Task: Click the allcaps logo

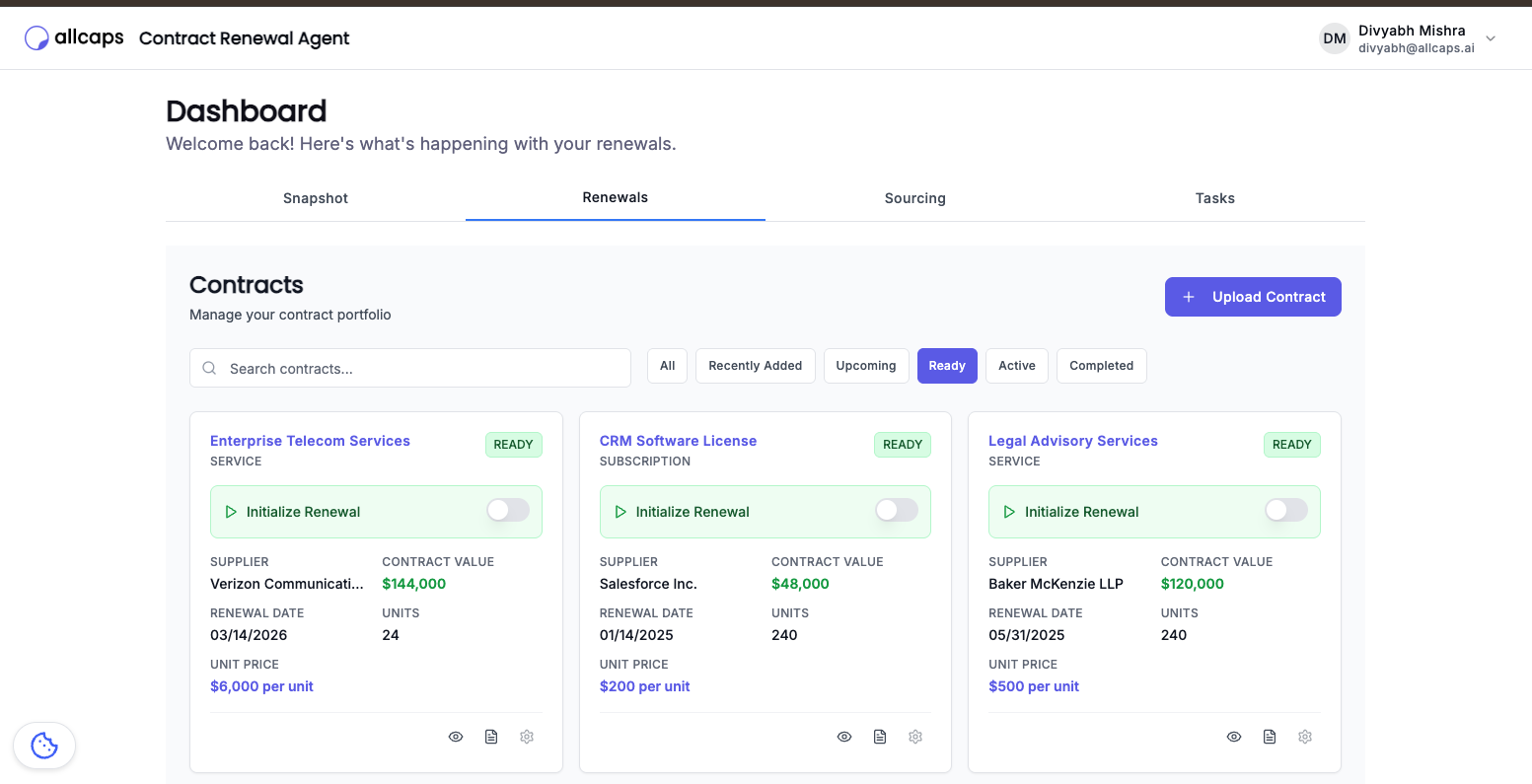Action: pos(74,38)
